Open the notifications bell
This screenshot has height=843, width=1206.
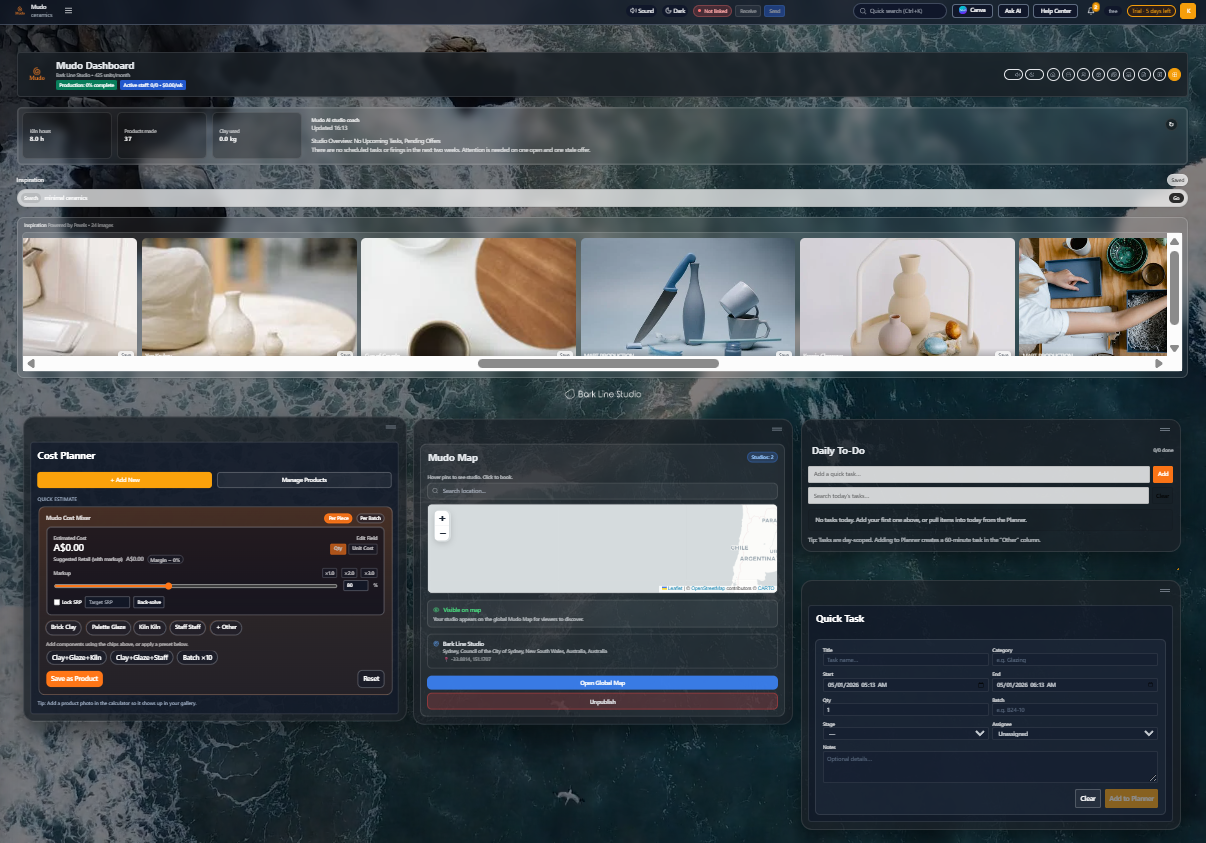[1089, 11]
